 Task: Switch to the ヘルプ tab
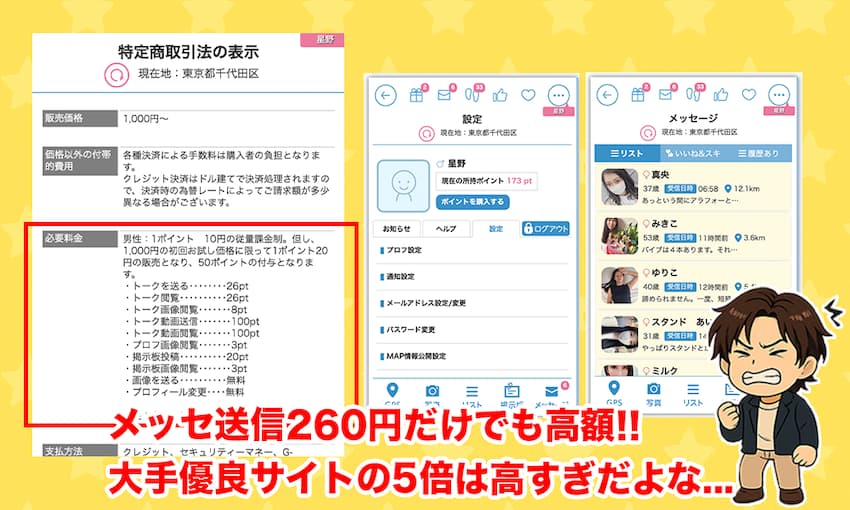coord(446,229)
